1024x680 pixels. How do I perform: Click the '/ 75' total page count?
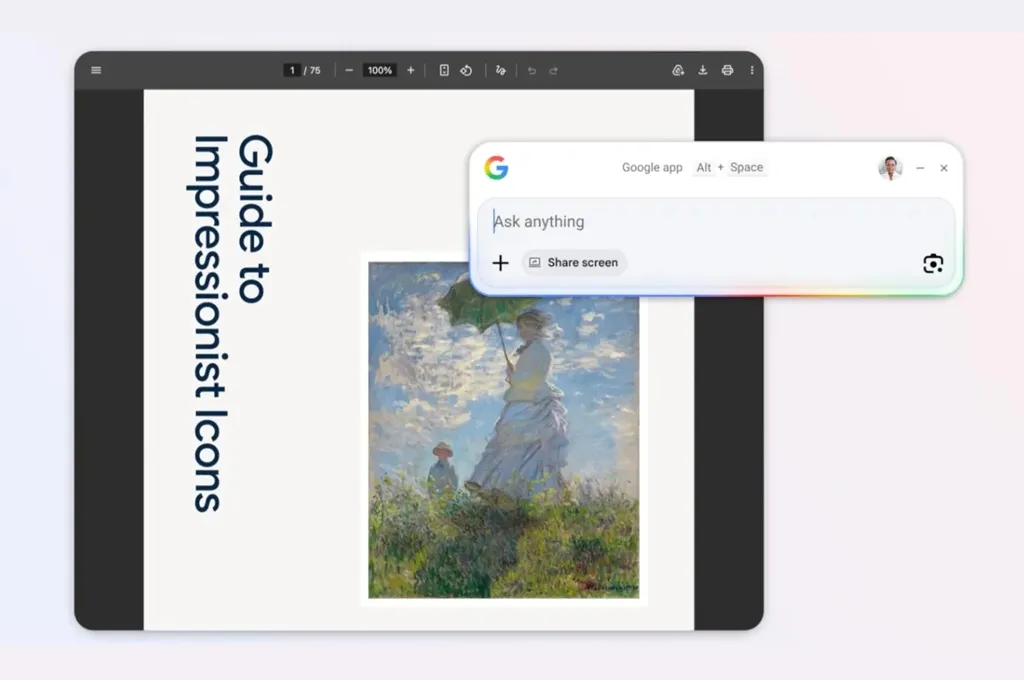pyautogui.click(x=312, y=70)
